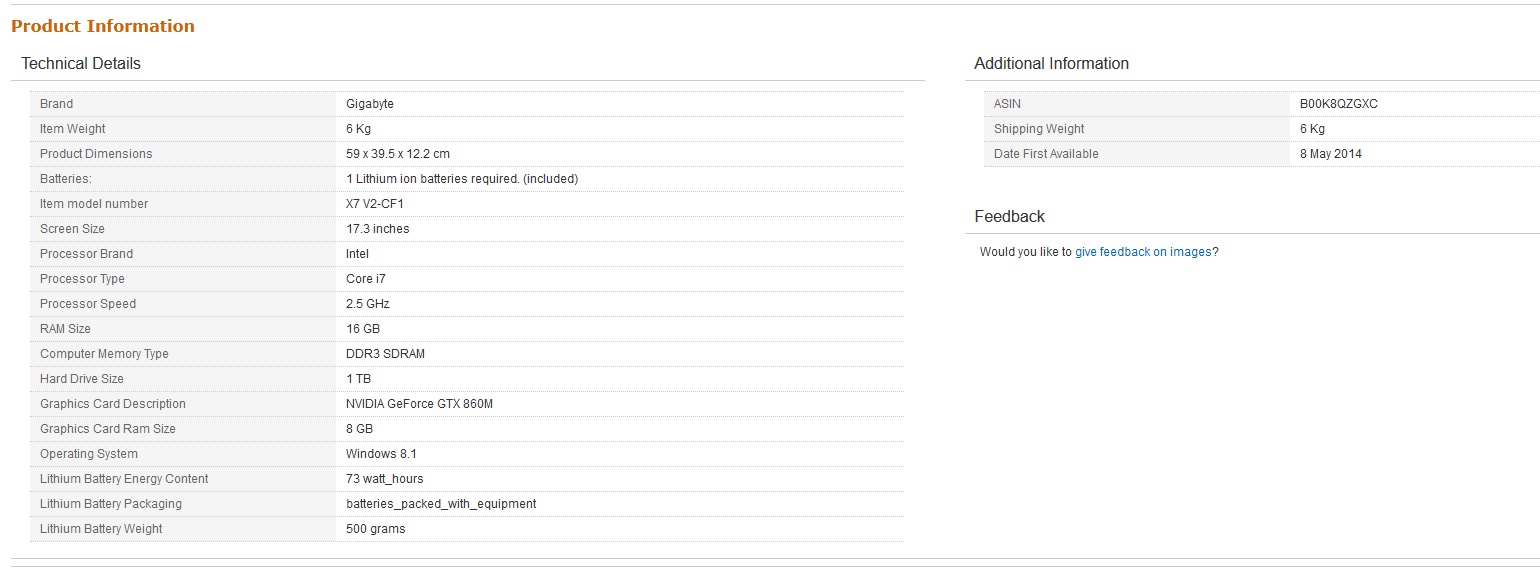Click the Shipping Weight row label

(1039, 129)
